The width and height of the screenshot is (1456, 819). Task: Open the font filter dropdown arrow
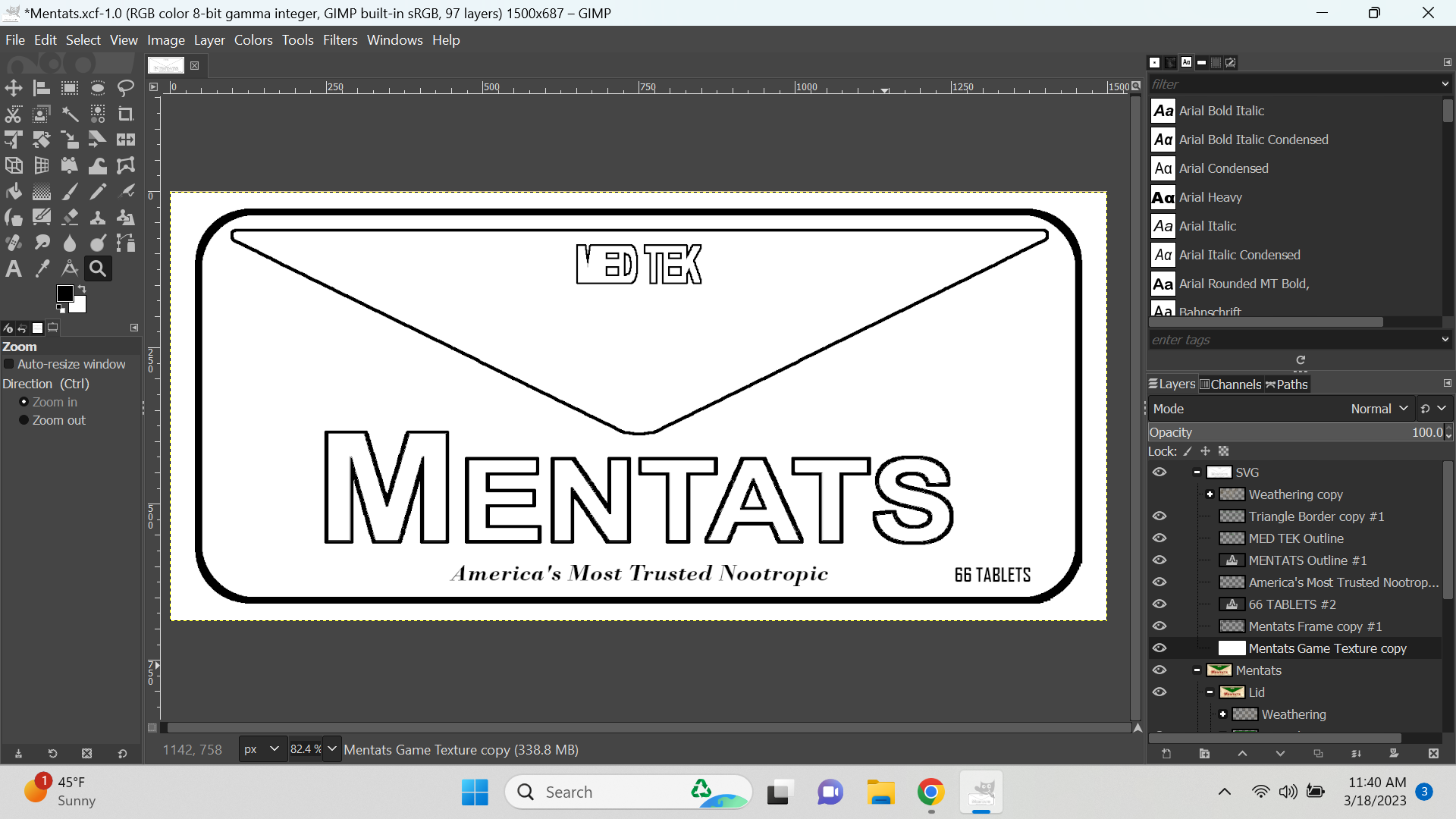pos(1445,84)
